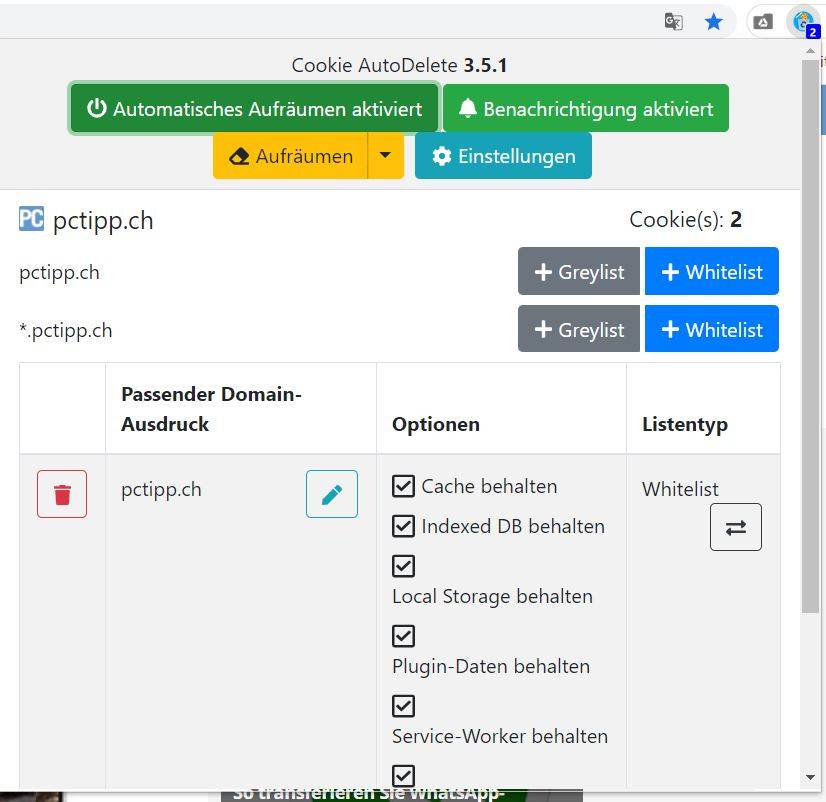
Task: Click the pctipp.ch favicon next to the domain name
Action: [30, 219]
